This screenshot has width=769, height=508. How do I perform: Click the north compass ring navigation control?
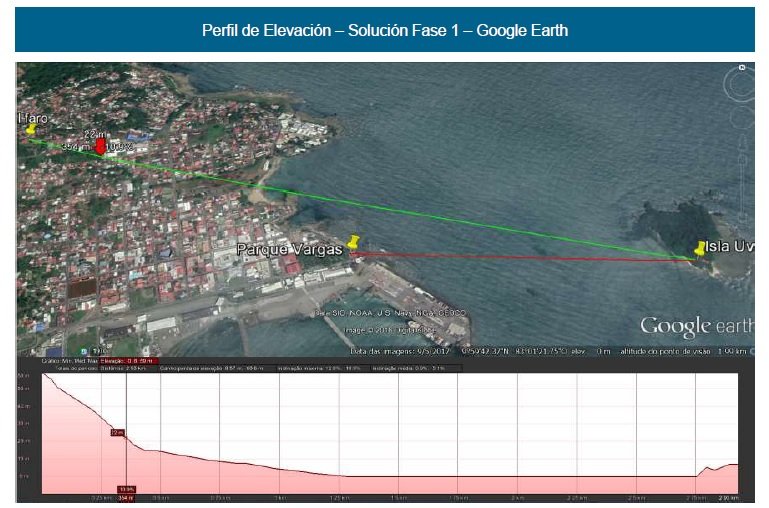pos(739,86)
